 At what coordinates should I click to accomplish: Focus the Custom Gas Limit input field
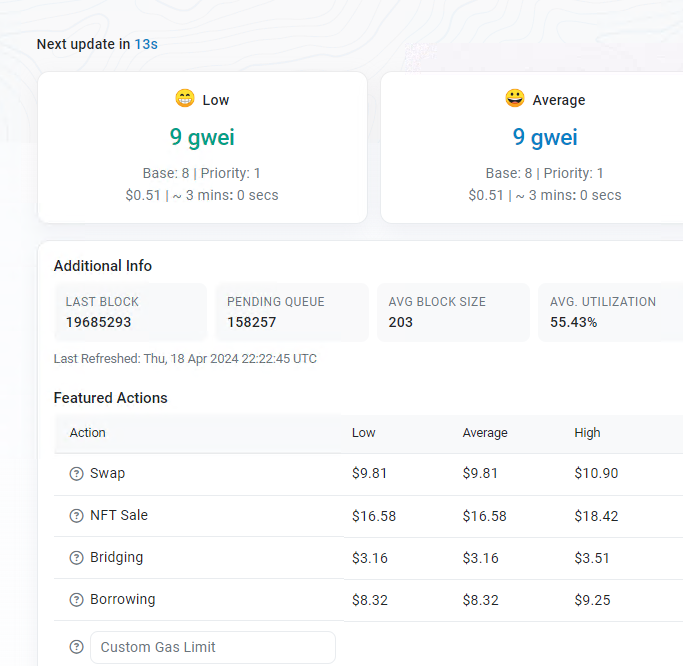[x=213, y=647]
